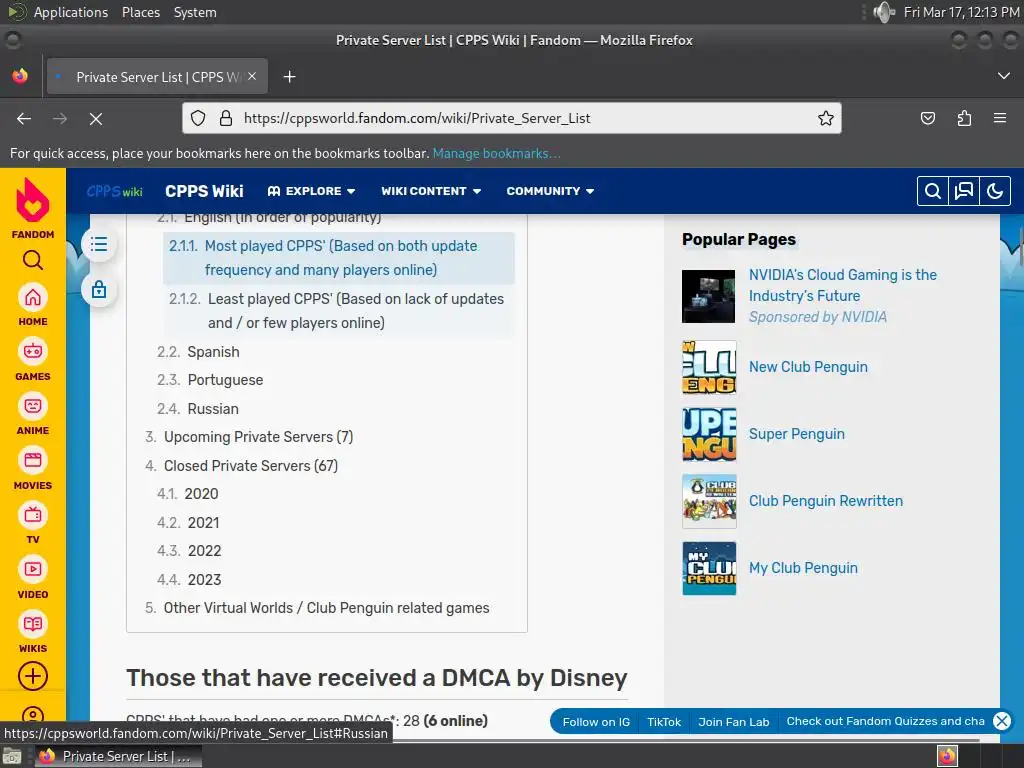Click the Join Fan Lab button
Screen dimensions: 1024x768
[x=733, y=722]
